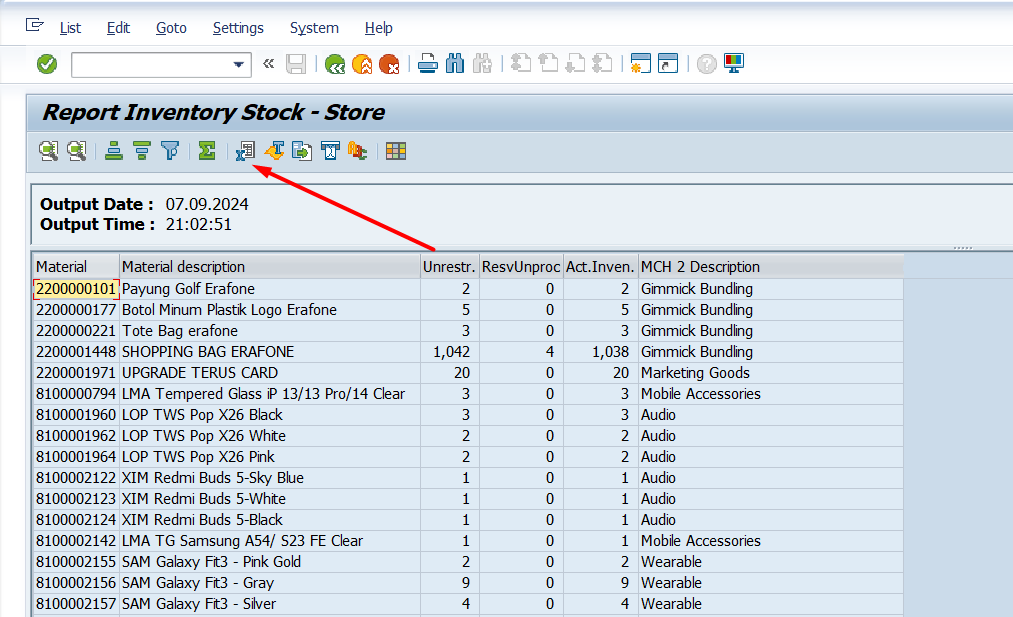The height and width of the screenshot is (617, 1013).
Task: Click the Back green arrow icon
Action: (335, 64)
